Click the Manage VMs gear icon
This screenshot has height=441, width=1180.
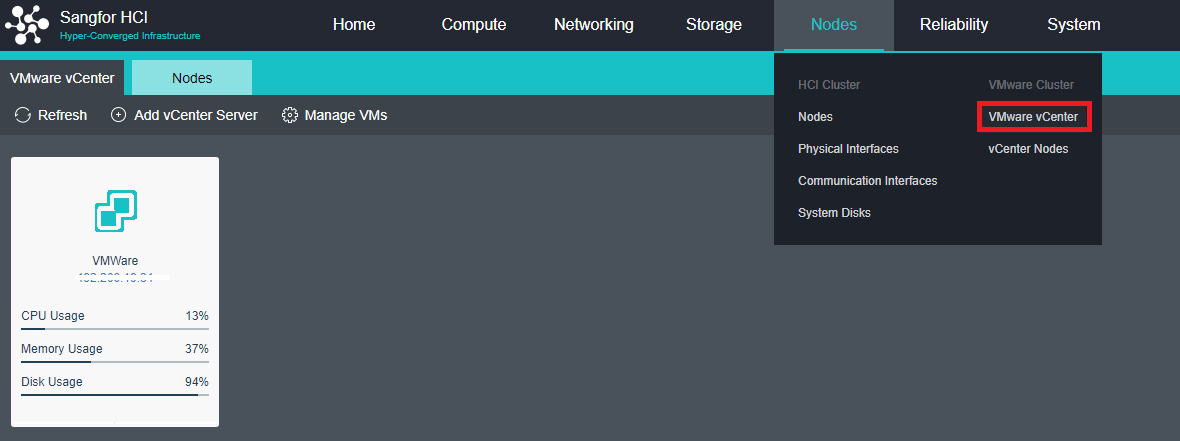click(x=290, y=115)
